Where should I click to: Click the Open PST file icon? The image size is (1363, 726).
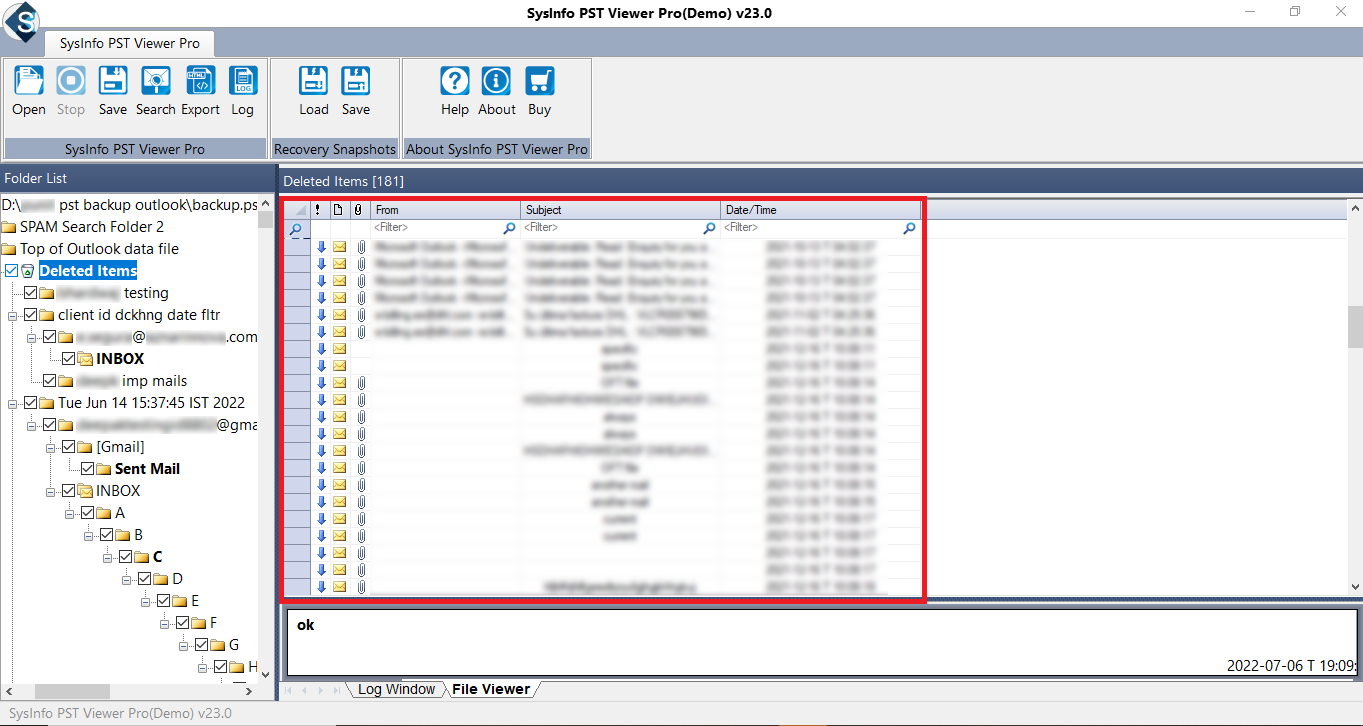click(29, 81)
